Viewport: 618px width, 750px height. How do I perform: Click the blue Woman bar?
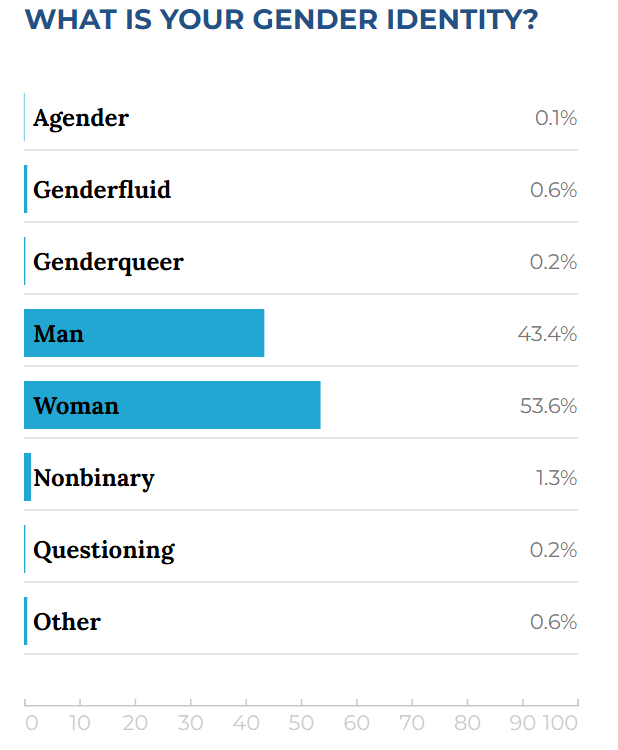[x=172, y=405]
